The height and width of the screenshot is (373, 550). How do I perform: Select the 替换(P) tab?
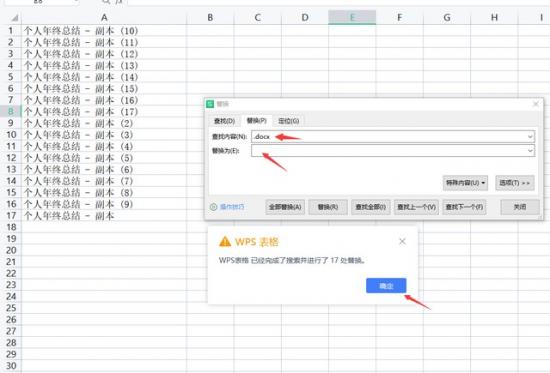[x=256, y=121]
